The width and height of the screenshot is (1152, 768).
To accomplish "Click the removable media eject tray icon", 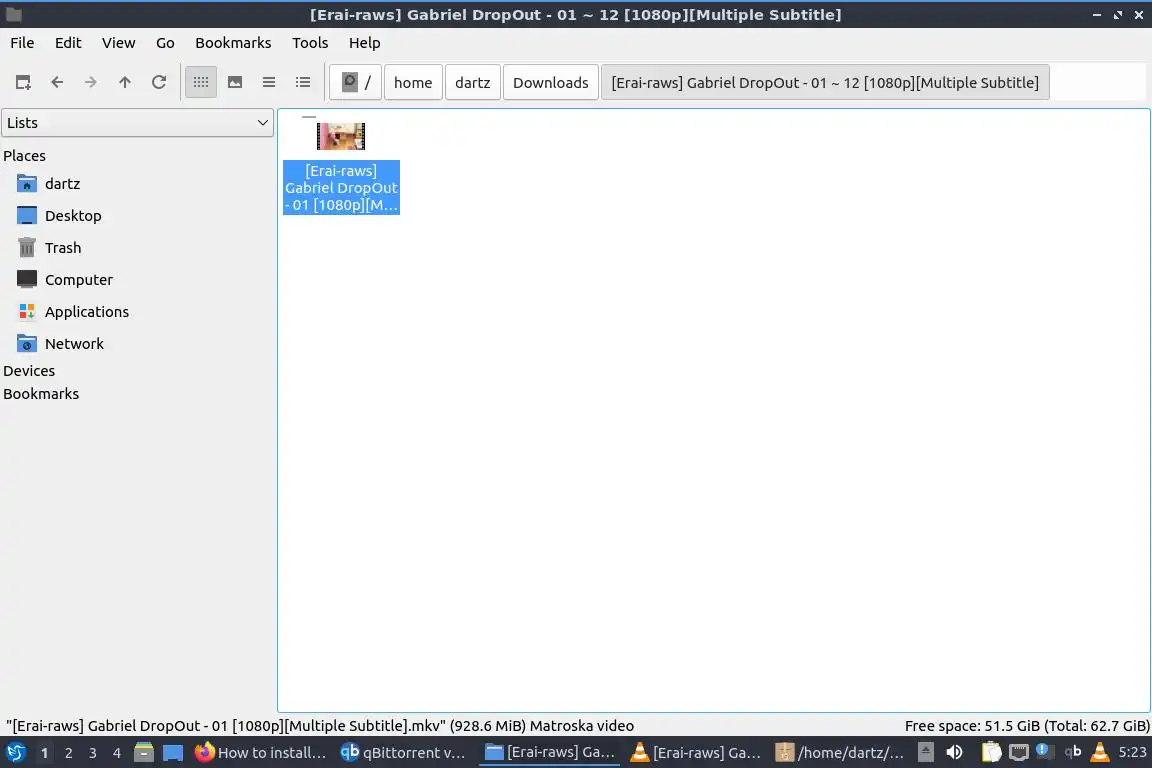I will [926, 753].
